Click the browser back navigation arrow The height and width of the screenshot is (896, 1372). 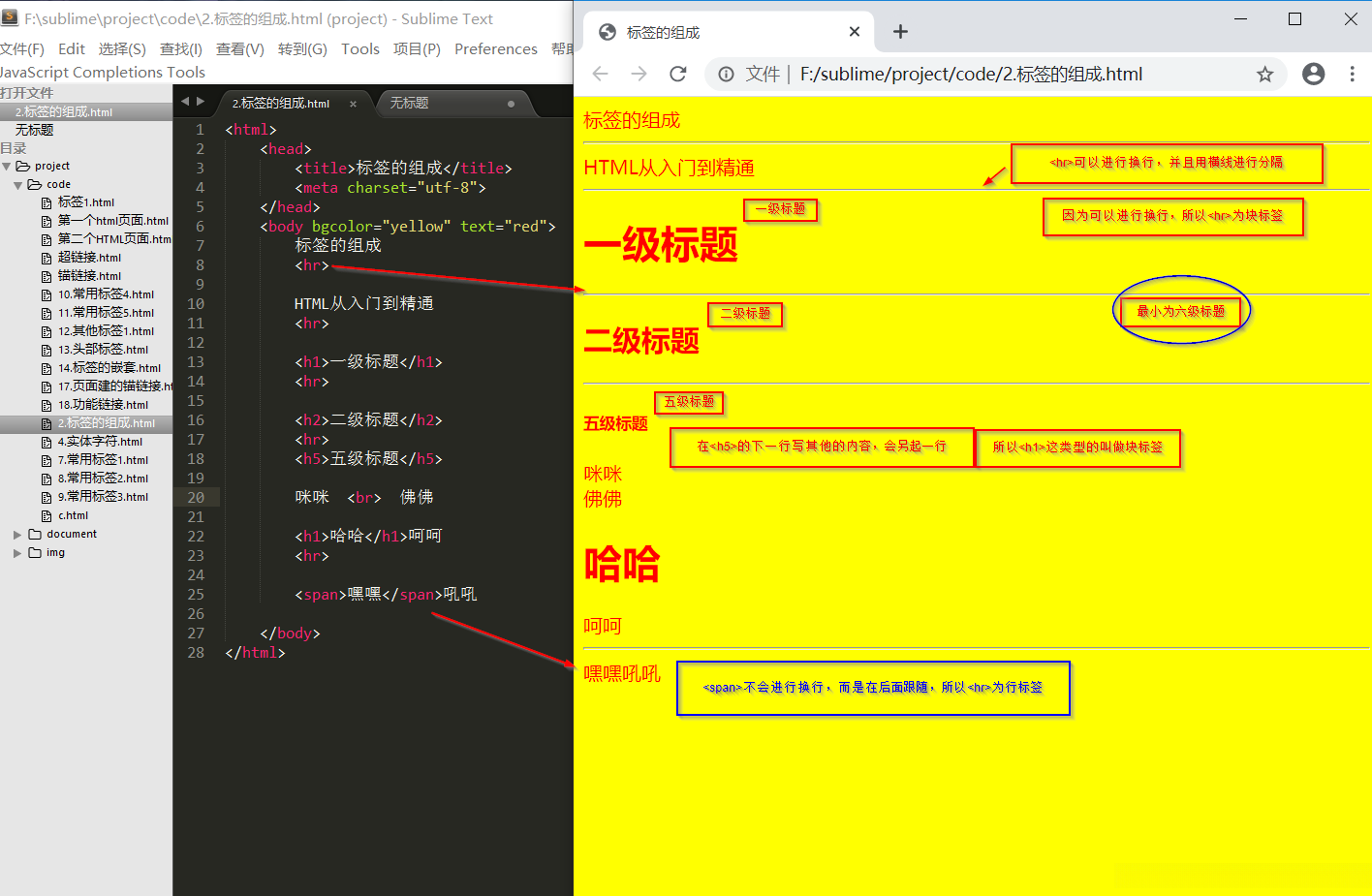point(600,73)
